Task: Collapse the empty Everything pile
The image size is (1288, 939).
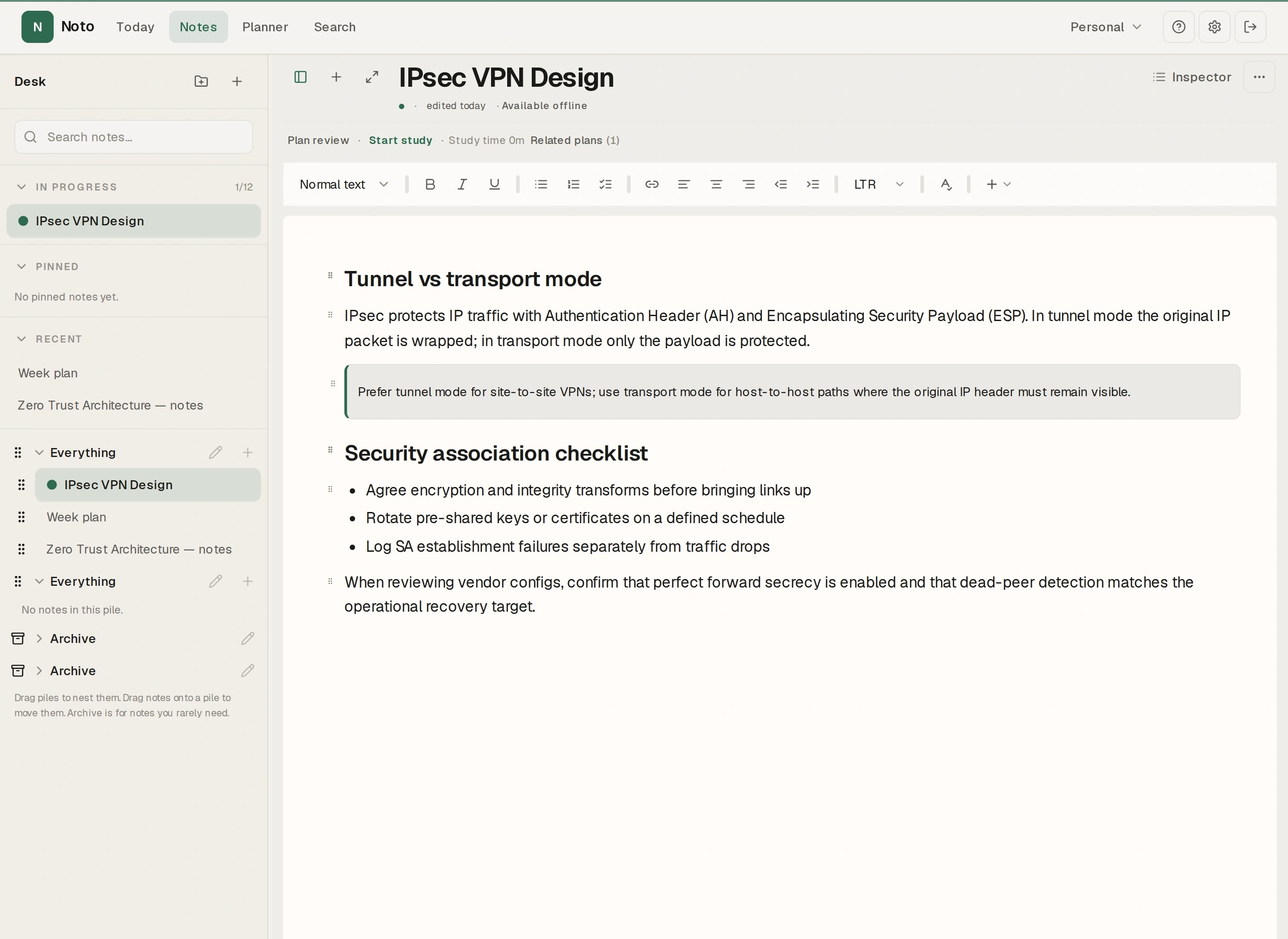Action: click(x=39, y=581)
